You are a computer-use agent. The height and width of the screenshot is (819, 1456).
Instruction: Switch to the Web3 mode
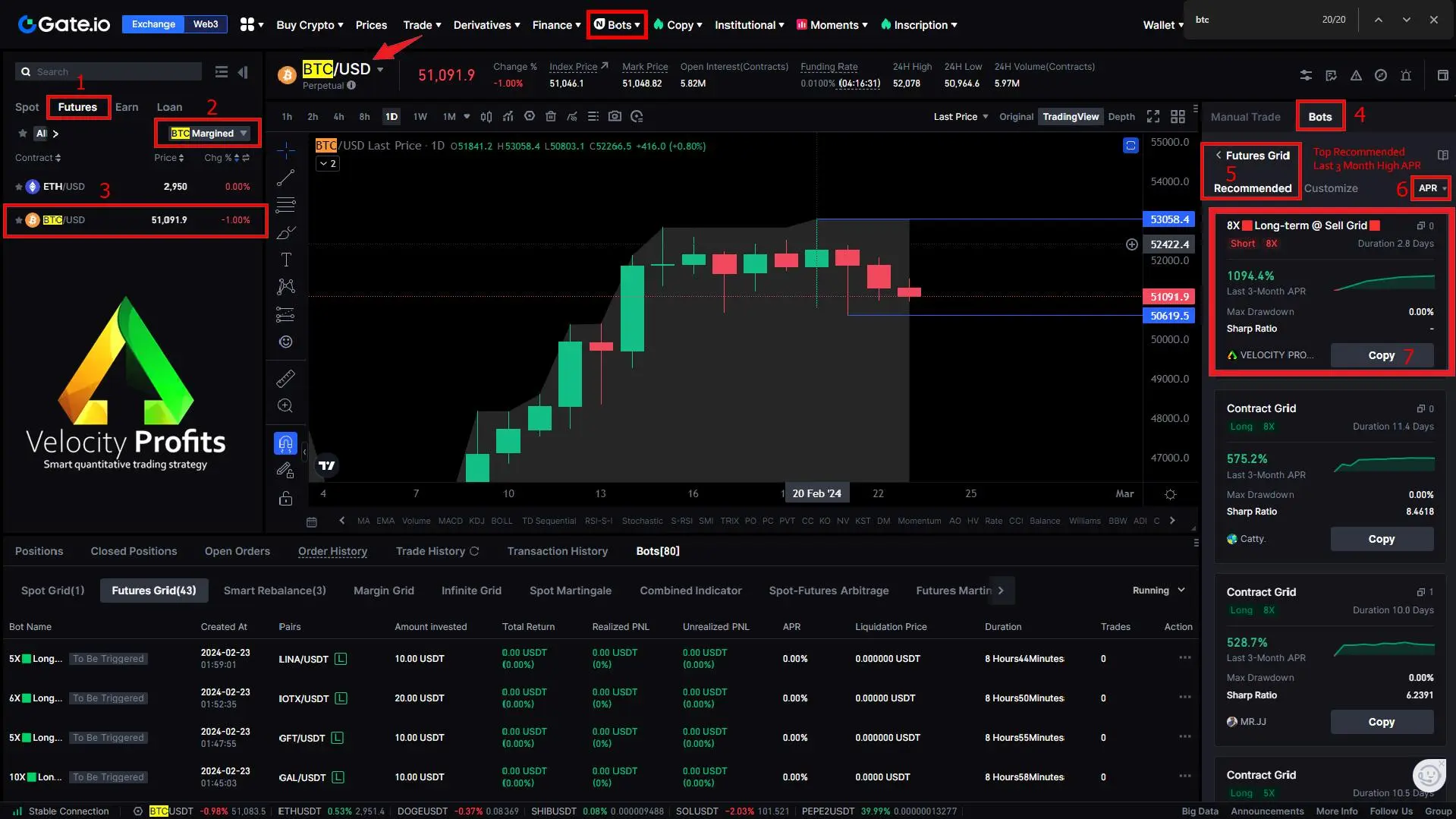coord(206,24)
